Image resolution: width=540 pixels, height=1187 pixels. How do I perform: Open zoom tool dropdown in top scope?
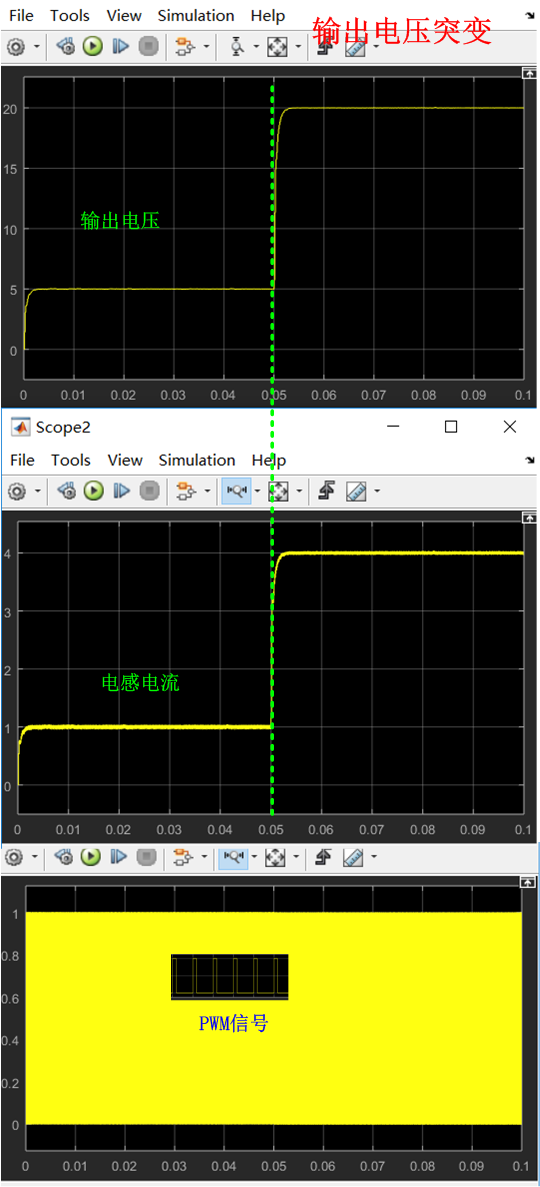pos(256,48)
